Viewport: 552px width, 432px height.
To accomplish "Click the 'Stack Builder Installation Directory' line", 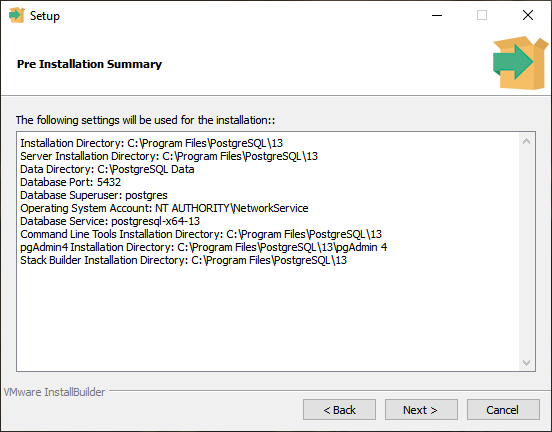I will [183, 261].
